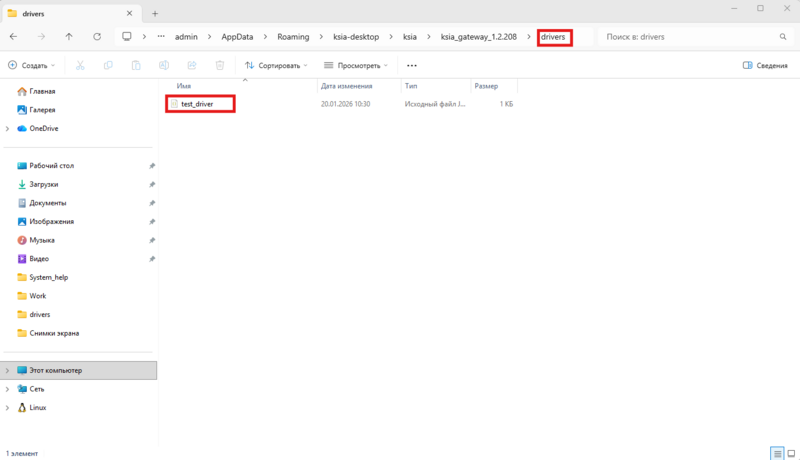Click the Back navigation arrow
The image size is (800, 460).
pyautogui.click(x=13, y=36)
